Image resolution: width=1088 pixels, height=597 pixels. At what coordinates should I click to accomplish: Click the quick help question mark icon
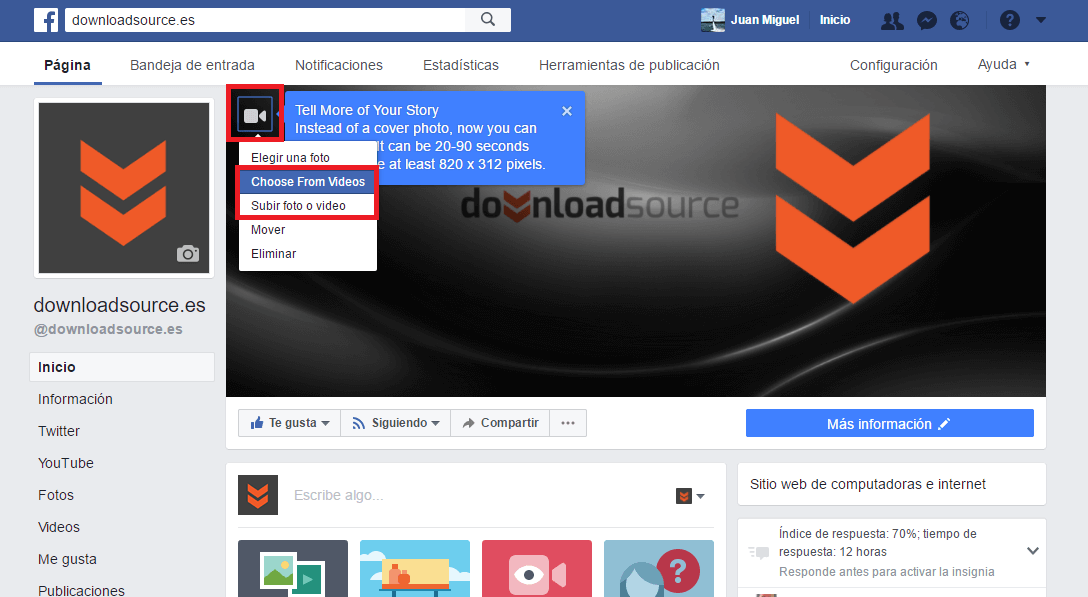(1010, 20)
